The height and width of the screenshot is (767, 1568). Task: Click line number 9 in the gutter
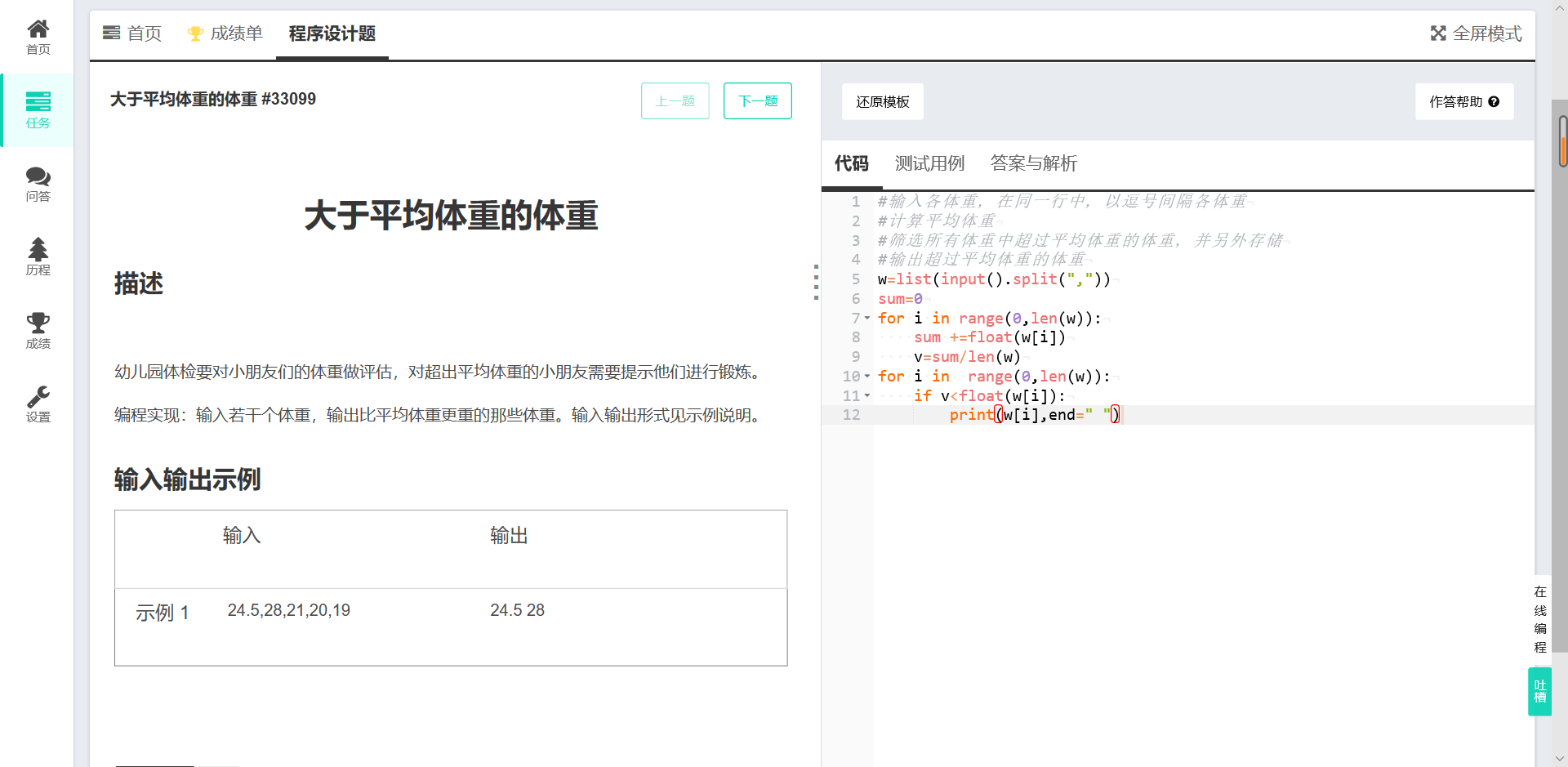click(855, 357)
